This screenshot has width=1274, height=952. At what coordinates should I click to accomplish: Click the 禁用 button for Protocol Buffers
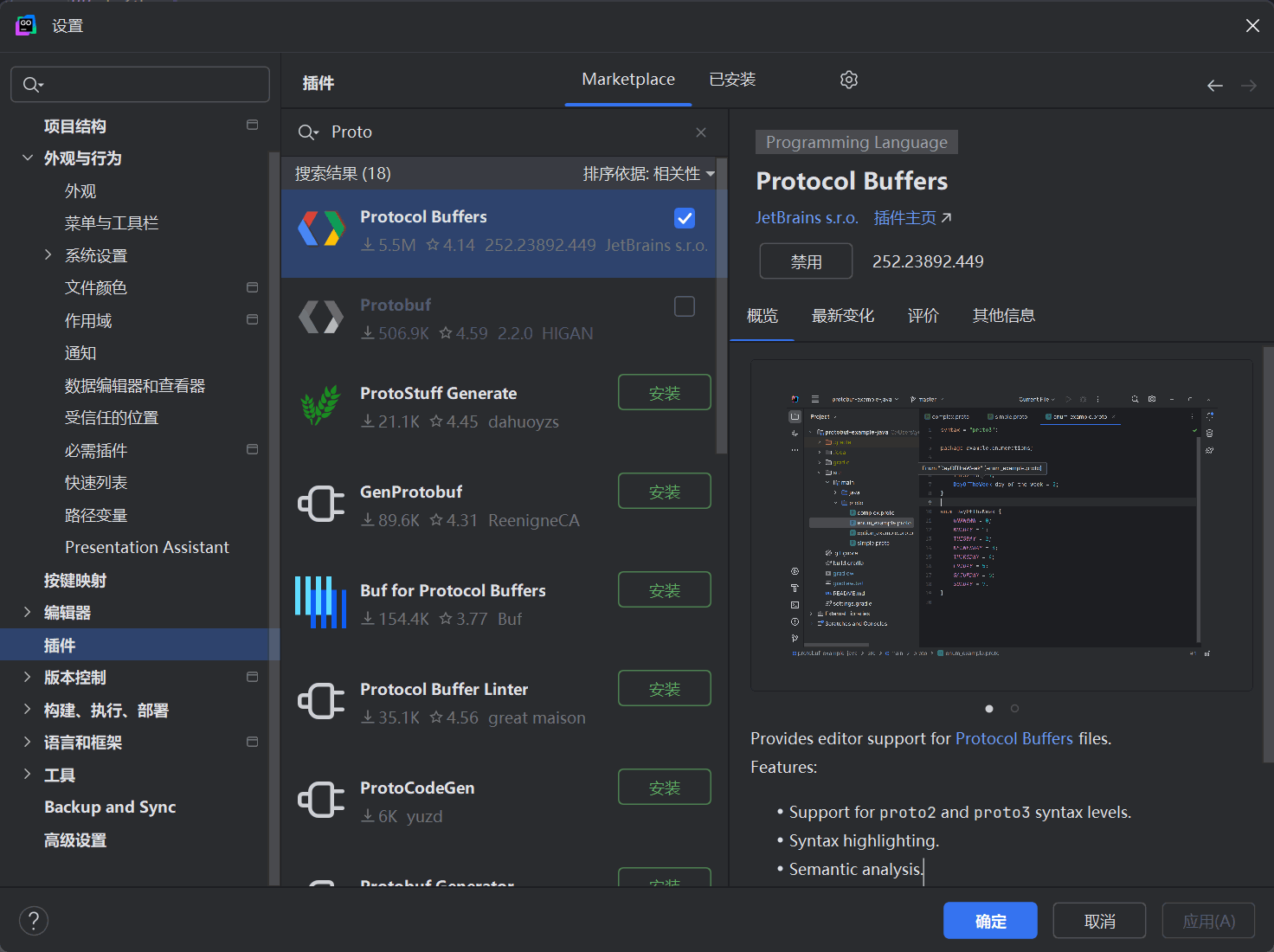(806, 261)
